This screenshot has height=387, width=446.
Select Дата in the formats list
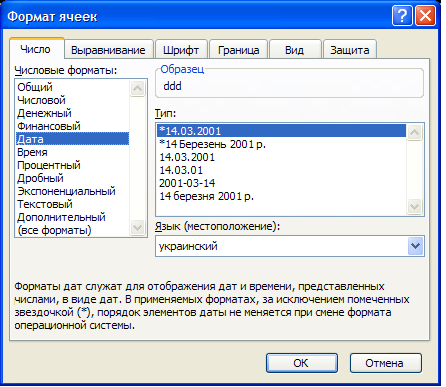point(73,139)
